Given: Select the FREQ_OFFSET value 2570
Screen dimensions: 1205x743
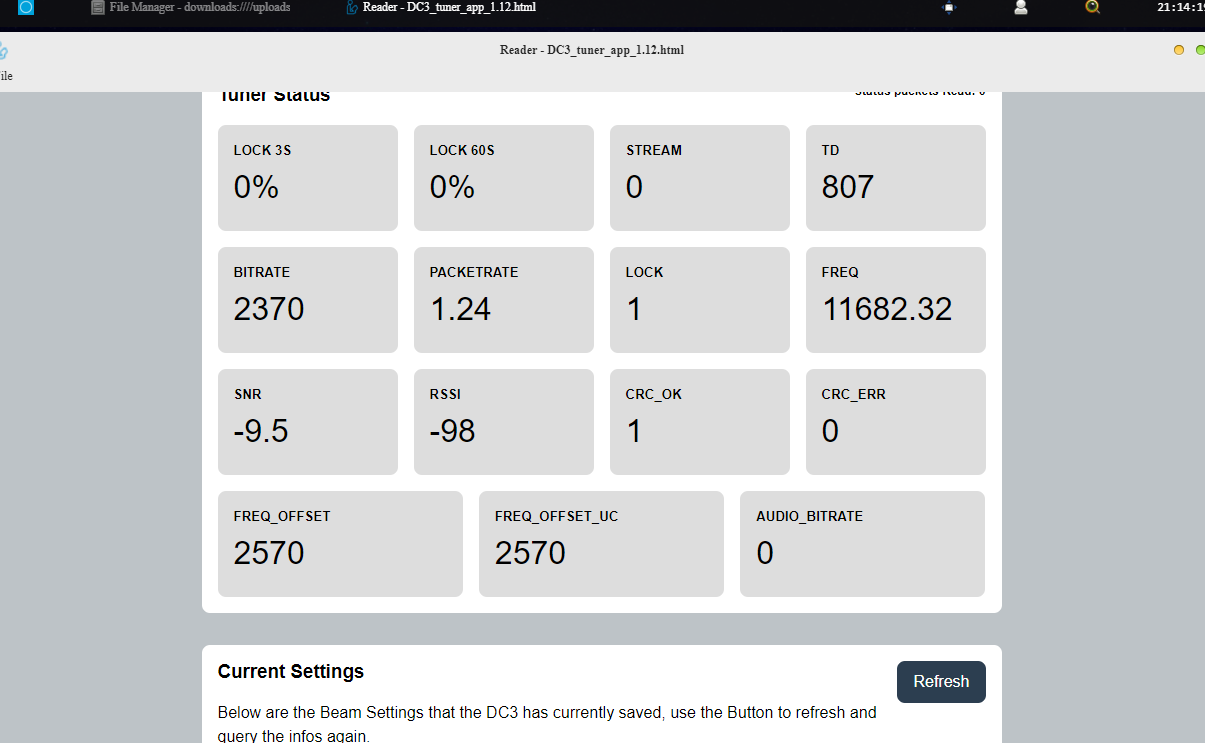Looking at the screenshot, I should click(269, 553).
